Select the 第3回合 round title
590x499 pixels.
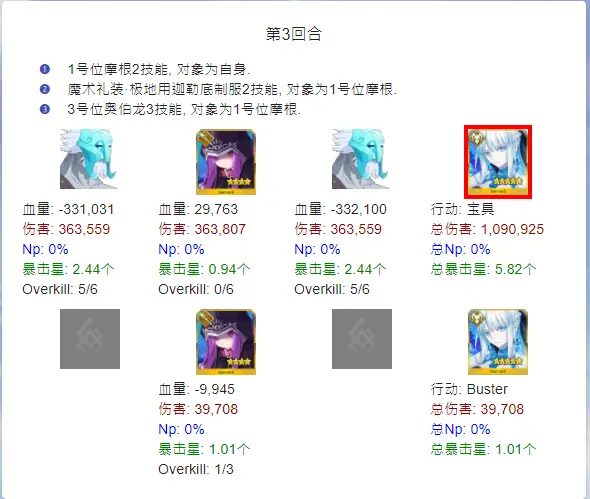click(294, 34)
